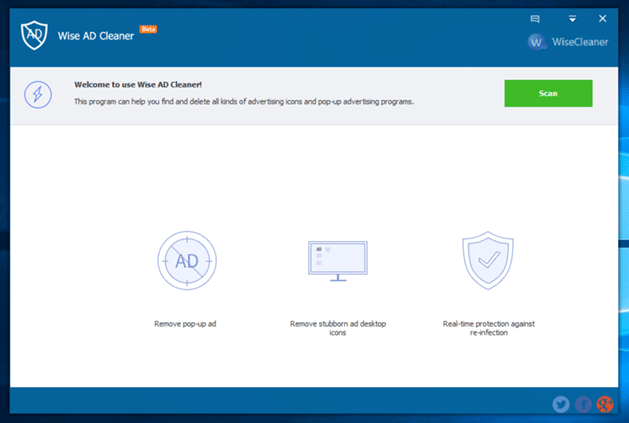The image size is (629, 423).
Task: Click the lightning bolt circle icon
Action: click(x=38, y=95)
